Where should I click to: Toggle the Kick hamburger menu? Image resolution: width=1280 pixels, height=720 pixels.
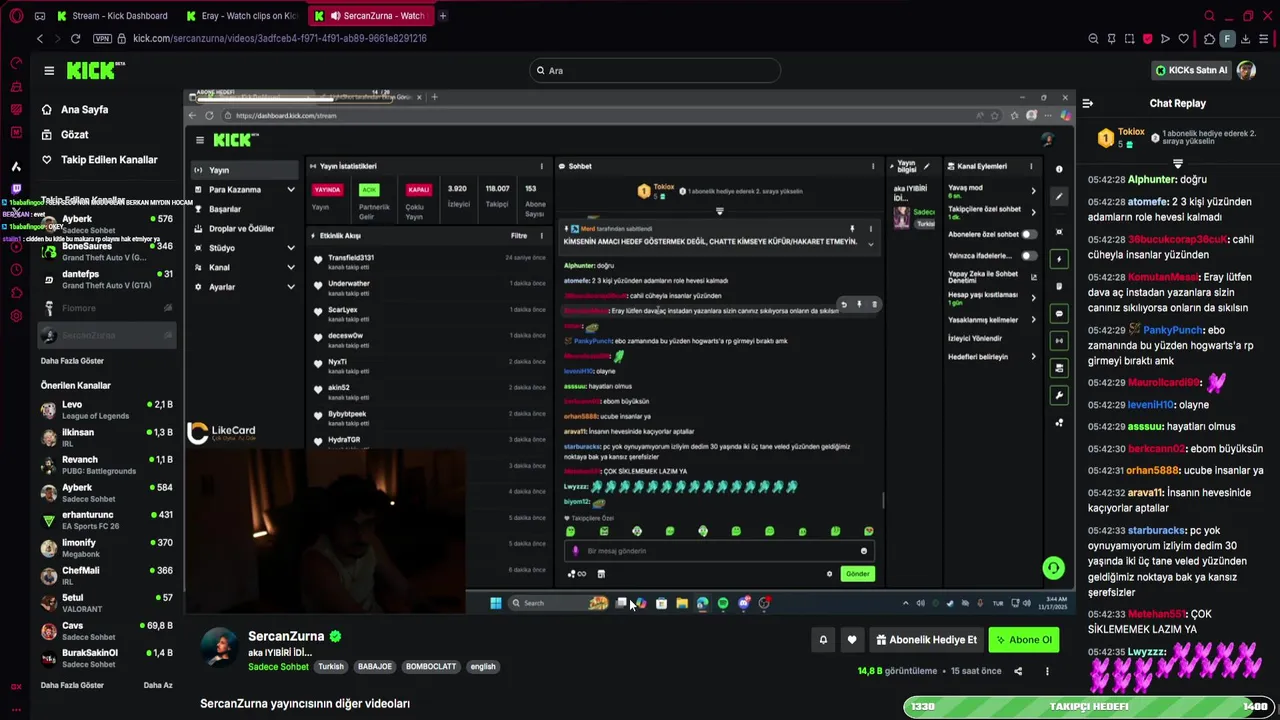click(49, 70)
